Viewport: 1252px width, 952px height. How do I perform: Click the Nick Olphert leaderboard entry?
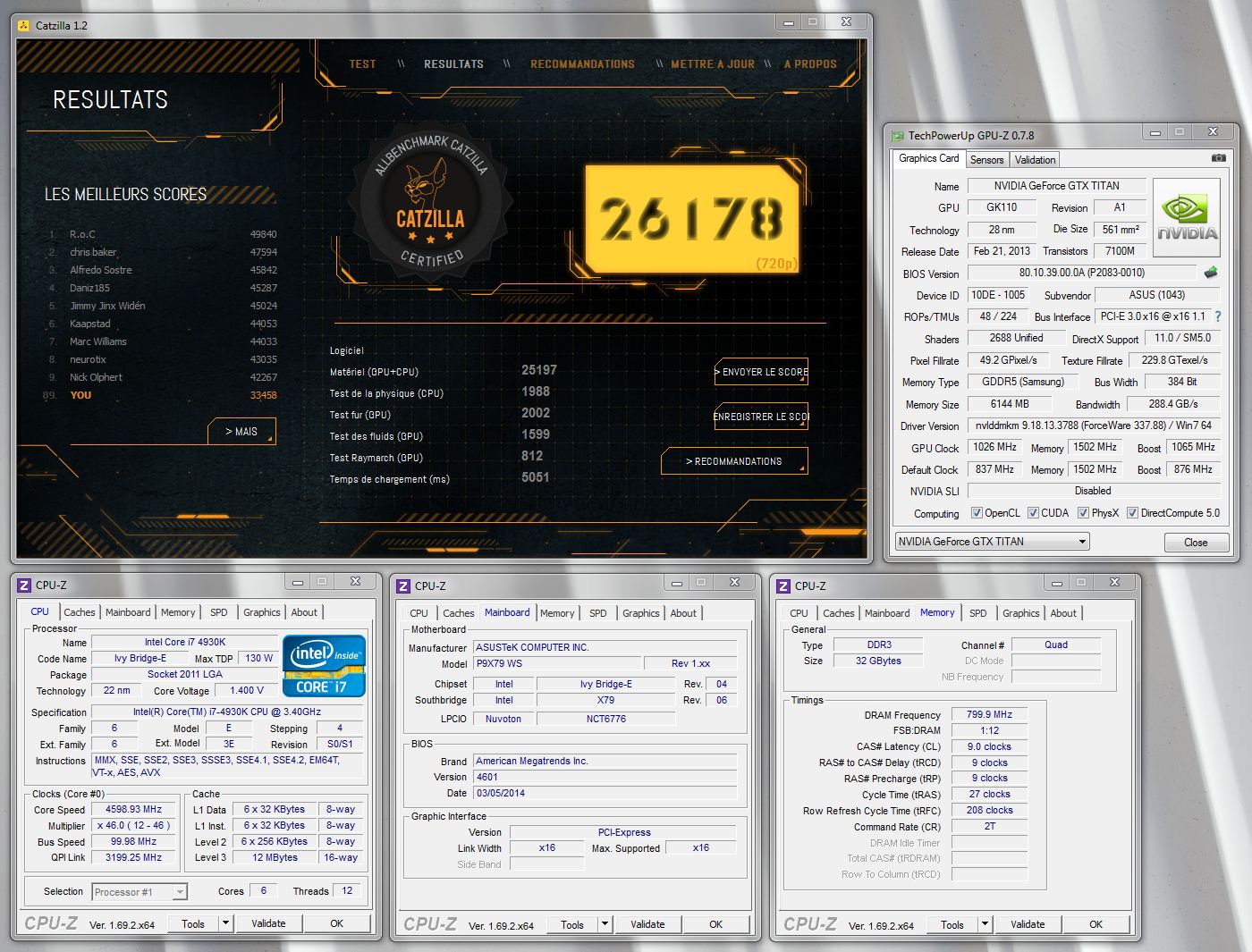162,377
